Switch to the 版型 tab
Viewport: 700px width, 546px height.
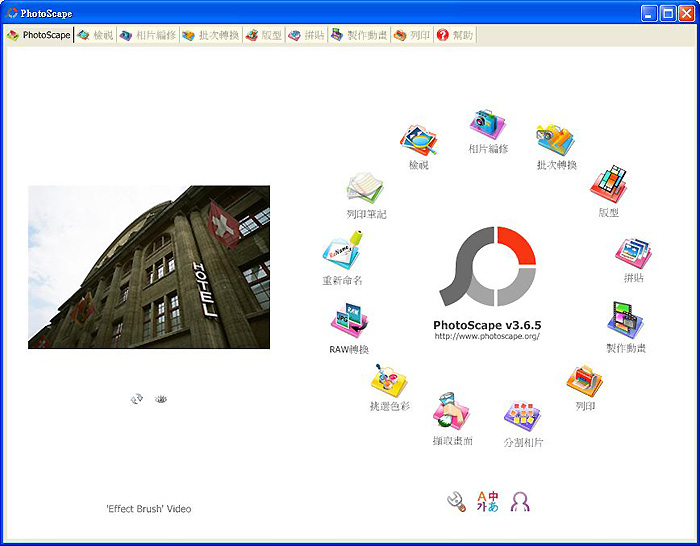tap(264, 35)
